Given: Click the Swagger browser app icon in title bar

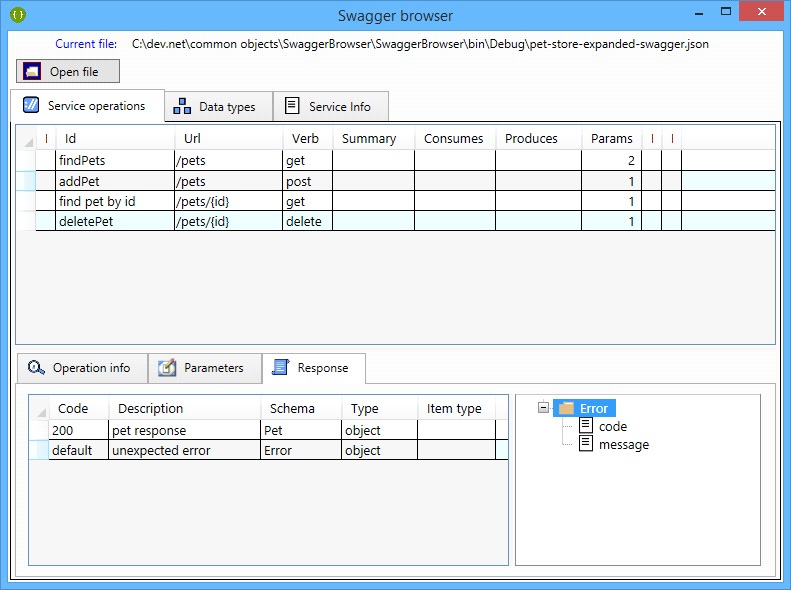Looking at the screenshot, I should 18,15.
